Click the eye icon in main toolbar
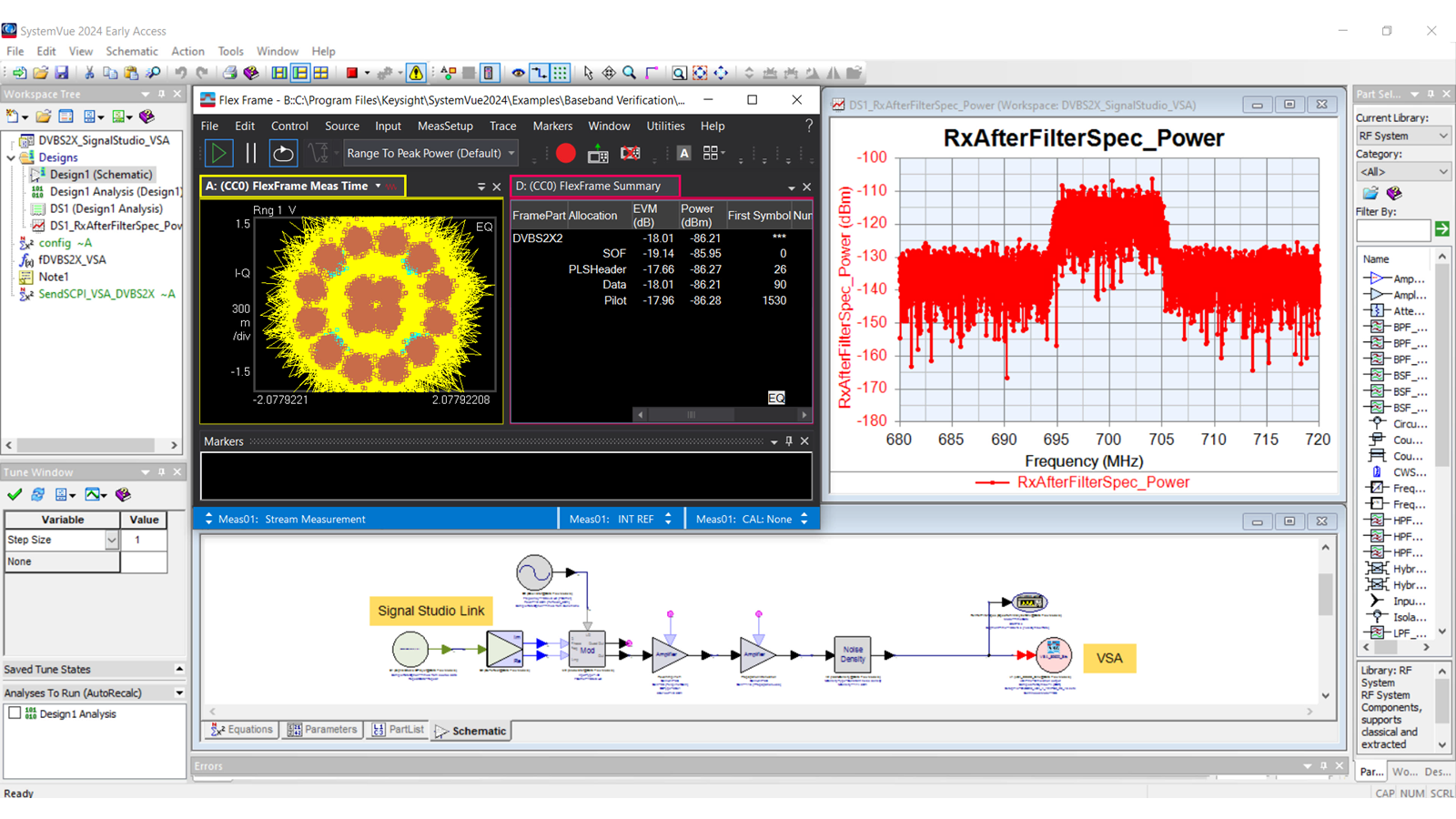Image resolution: width=1456 pixels, height=819 pixels. (518, 73)
